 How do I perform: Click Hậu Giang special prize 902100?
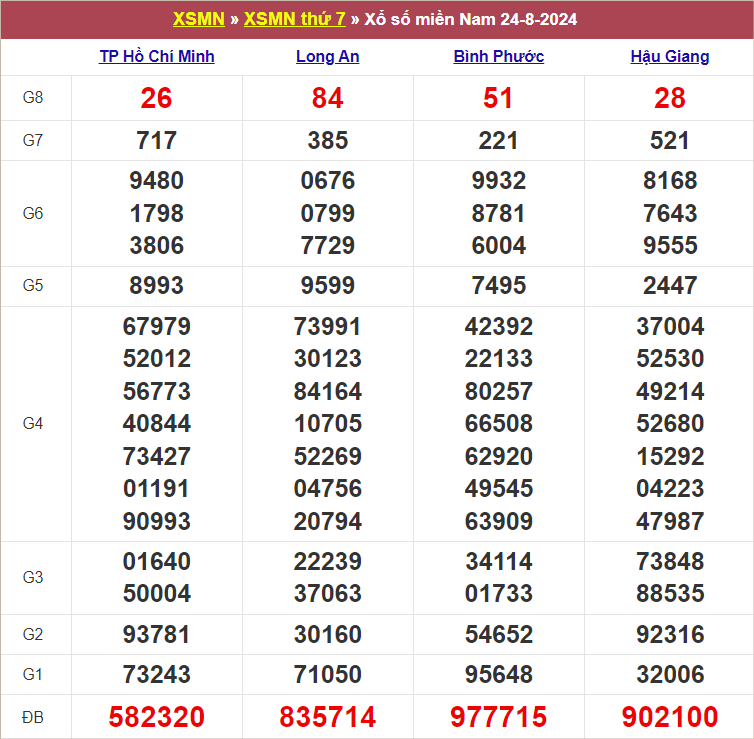(670, 717)
